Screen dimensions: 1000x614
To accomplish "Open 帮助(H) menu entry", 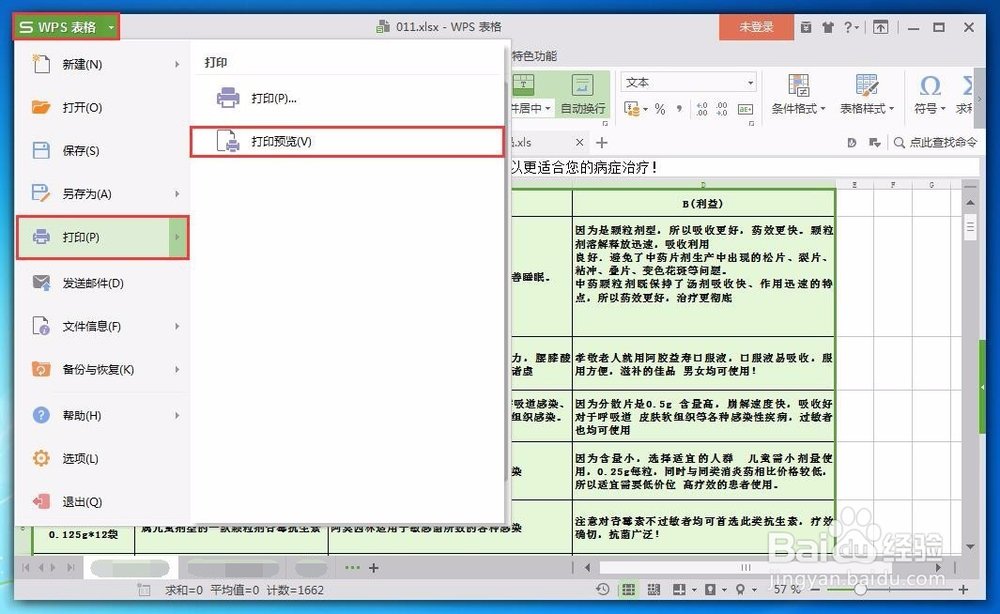I will pyautogui.click(x=102, y=416).
